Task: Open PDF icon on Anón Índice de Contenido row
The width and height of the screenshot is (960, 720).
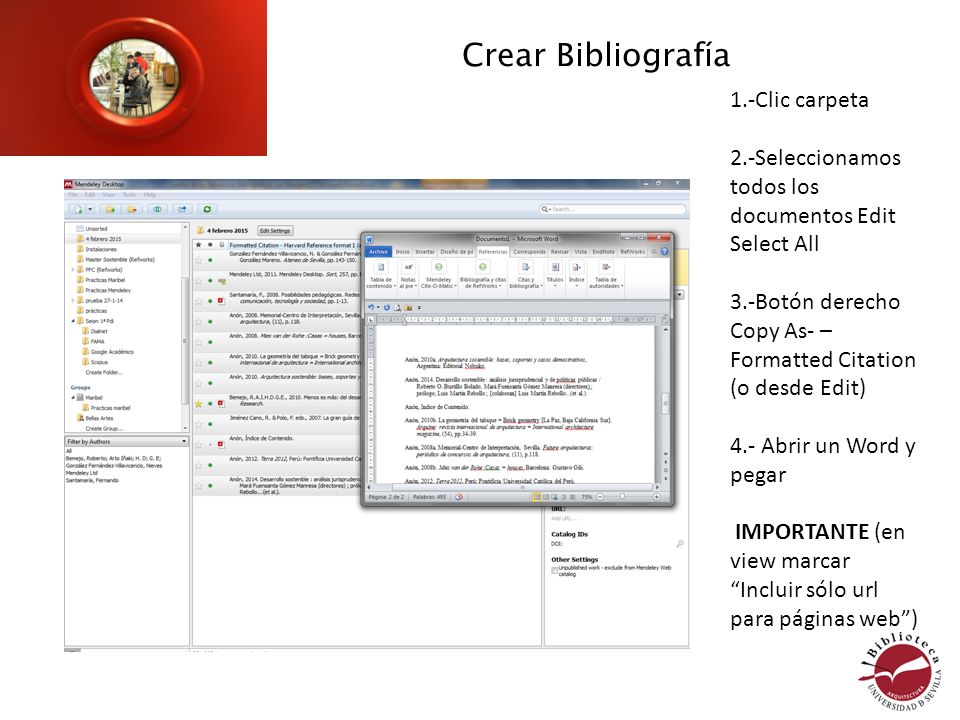Action: pyautogui.click(x=221, y=444)
